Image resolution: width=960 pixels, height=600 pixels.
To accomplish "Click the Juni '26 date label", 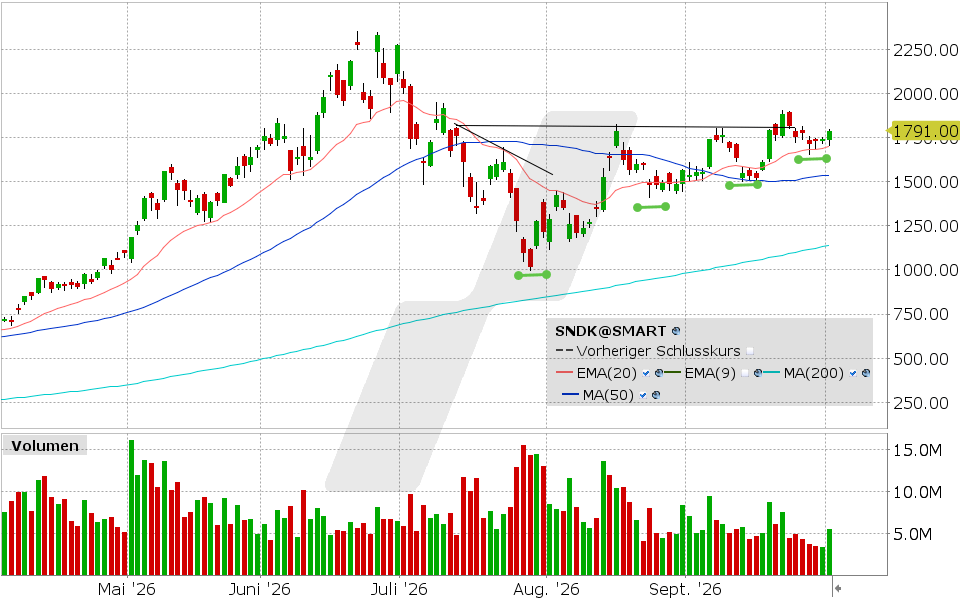I will (260, 590).
